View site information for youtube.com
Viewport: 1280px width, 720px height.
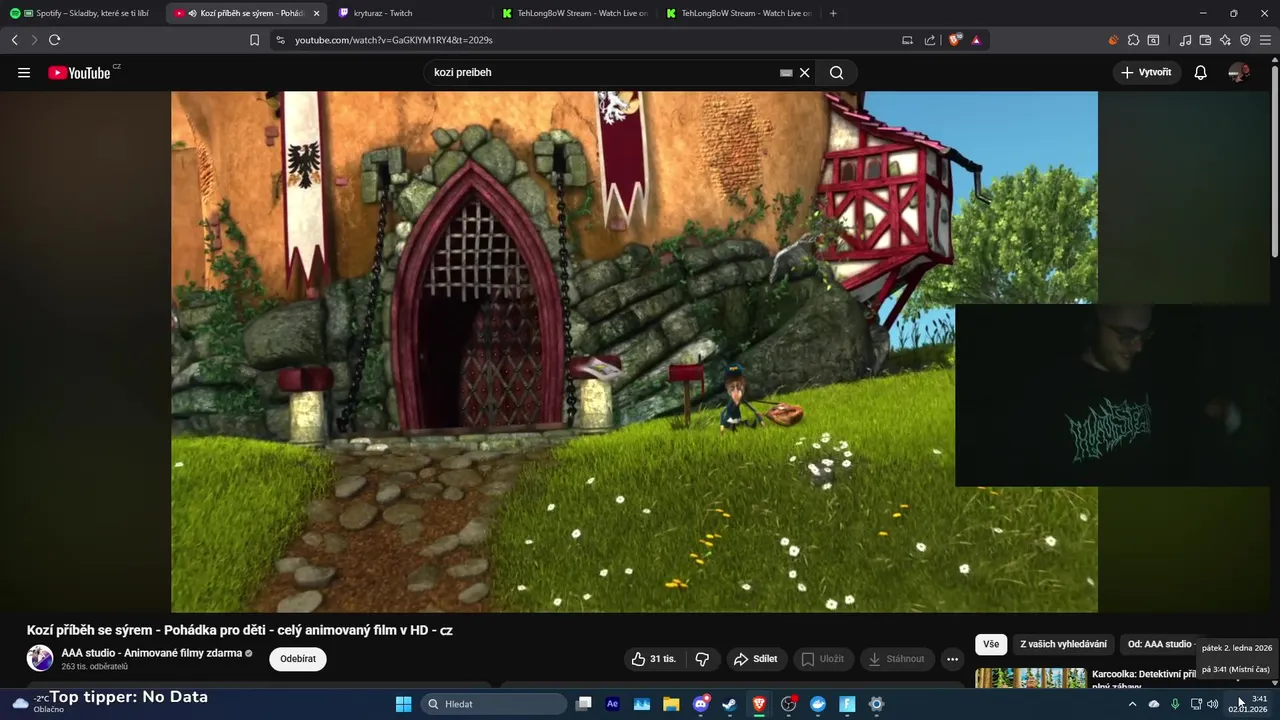click(280, 40)
